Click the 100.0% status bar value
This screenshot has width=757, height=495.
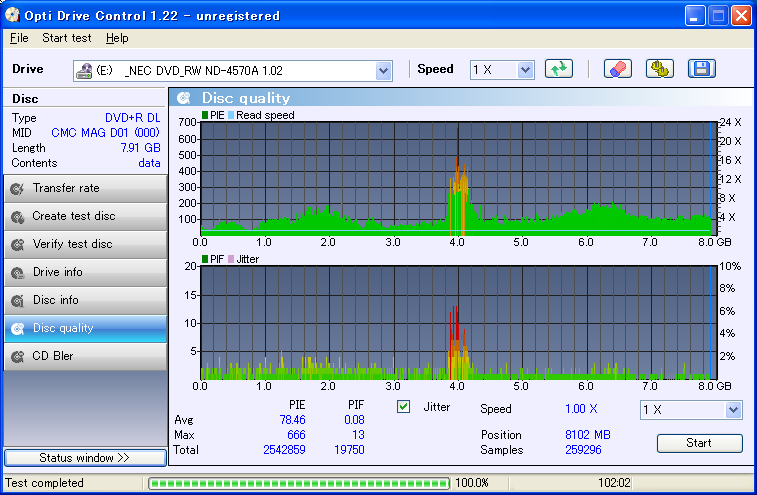[472, 483]
